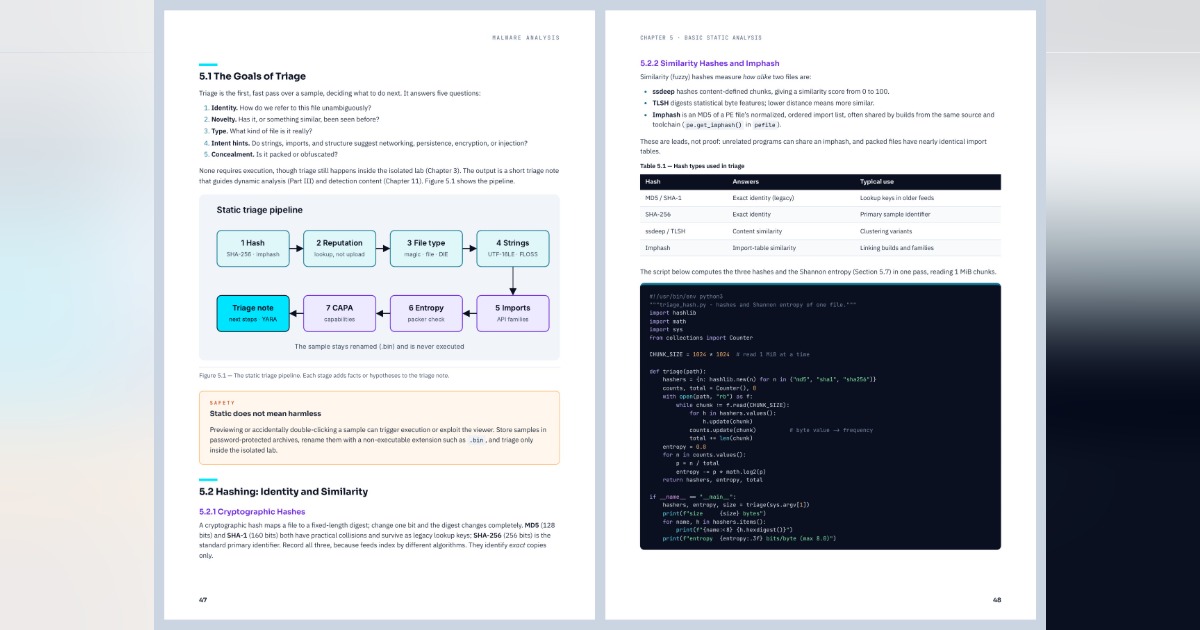Screen dimensions: 1200x630
Task: Click the 'Figure 5.1' caption text
Action: pyautogui.click(x=324, y=376)
